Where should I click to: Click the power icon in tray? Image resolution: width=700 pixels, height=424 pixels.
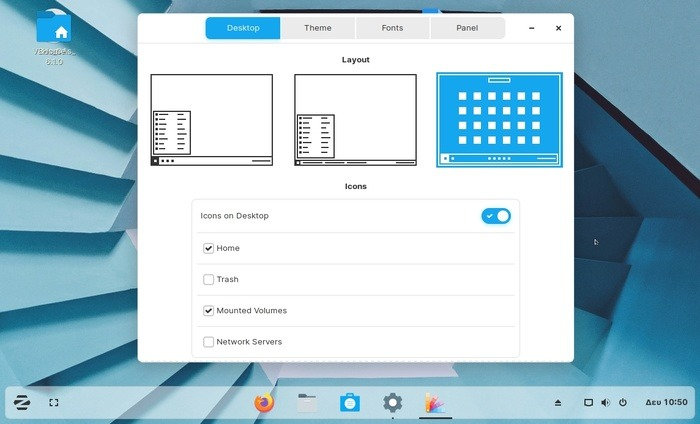(623, 403)
